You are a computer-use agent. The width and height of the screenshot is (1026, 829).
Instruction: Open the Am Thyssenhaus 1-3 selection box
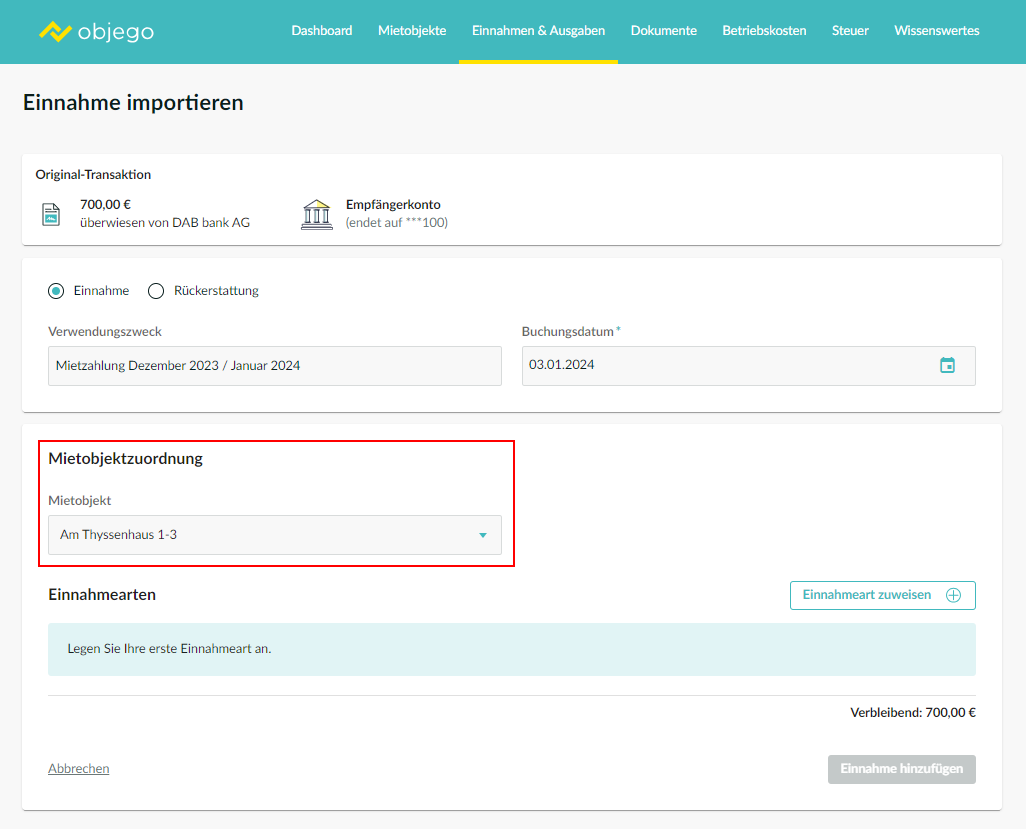point(260,535)
